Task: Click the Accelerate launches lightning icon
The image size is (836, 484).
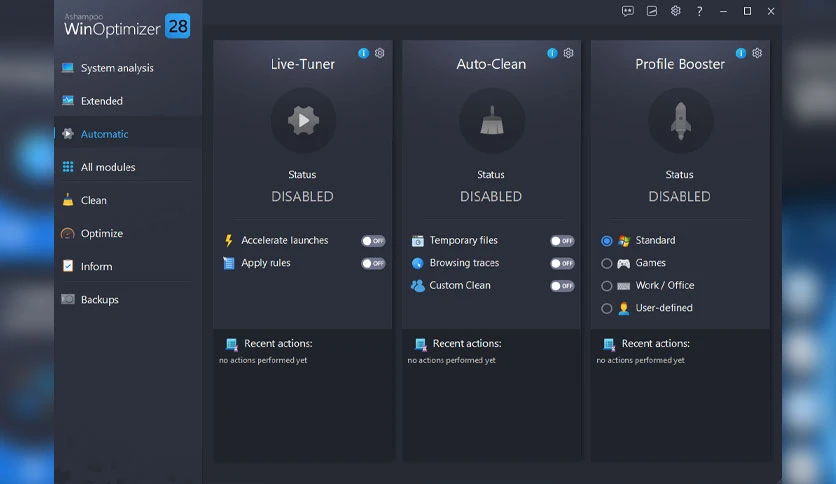Action: 229,240
